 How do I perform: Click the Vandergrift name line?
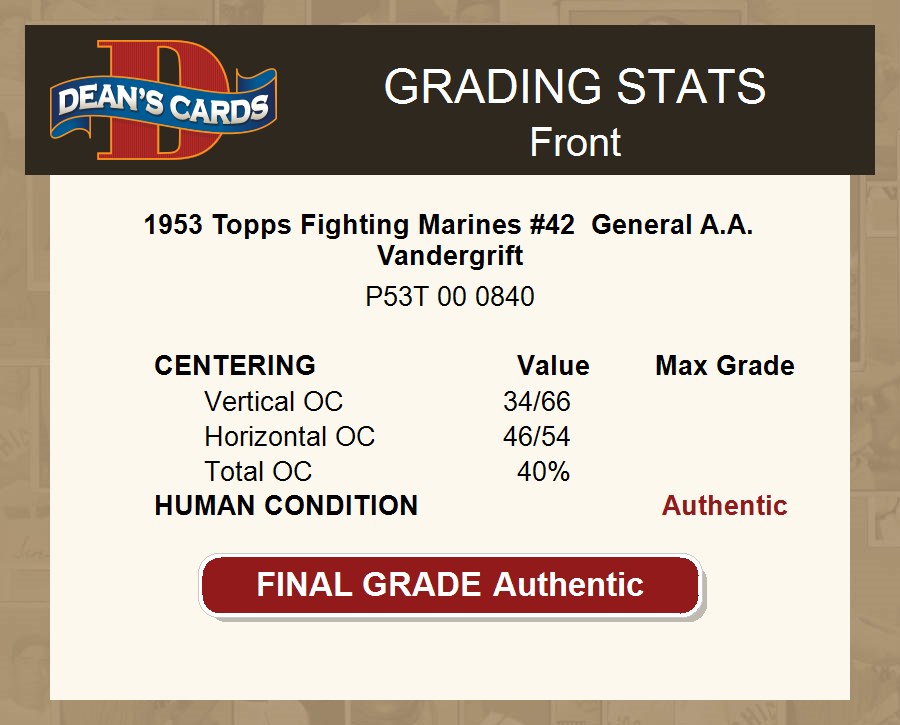click(x=450, y=256)
